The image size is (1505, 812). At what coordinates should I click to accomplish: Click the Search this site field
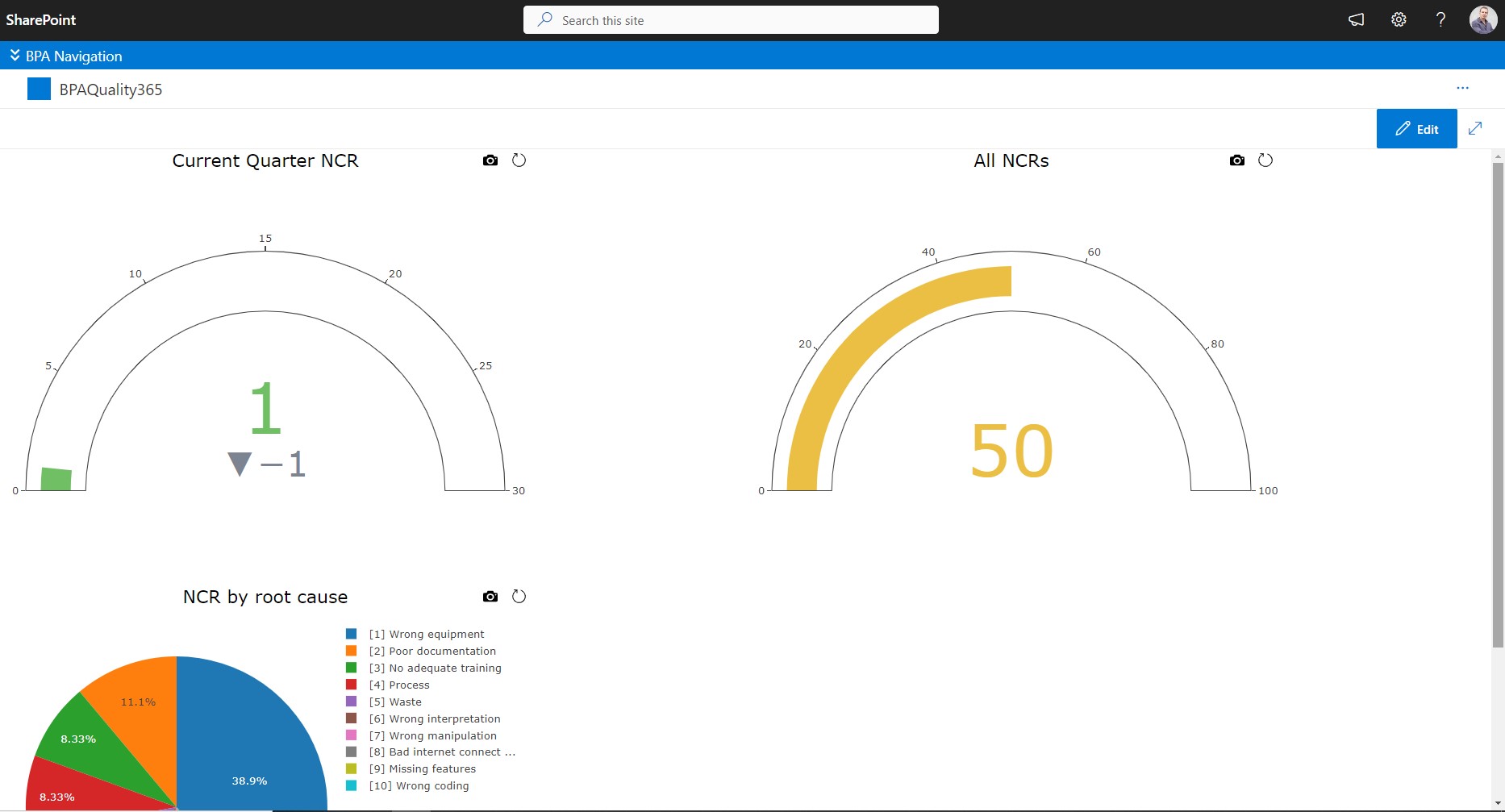coord(731,20)
